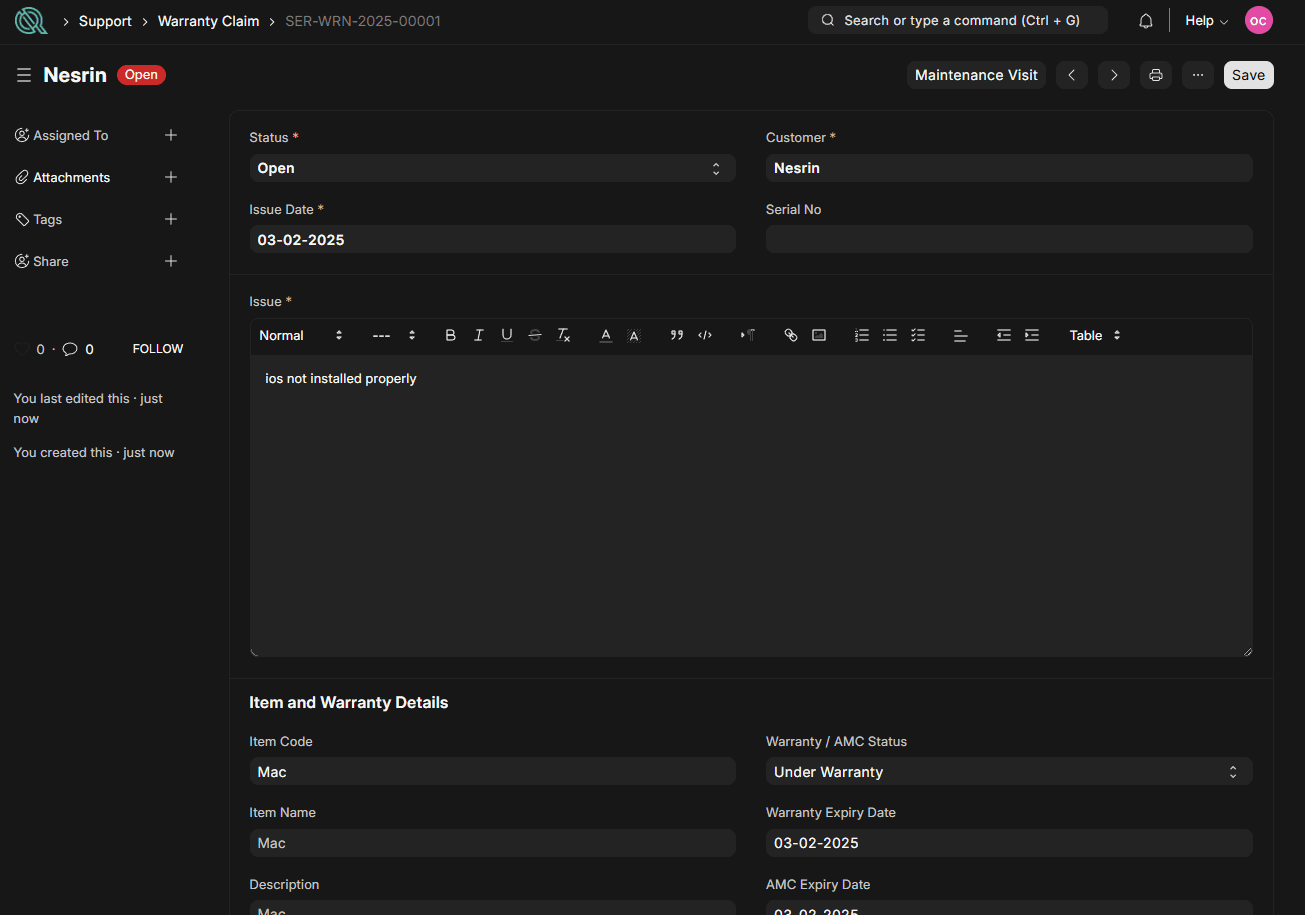1305x915 pixels.
Task: Toggle text direction in editor
Action: 748,335
